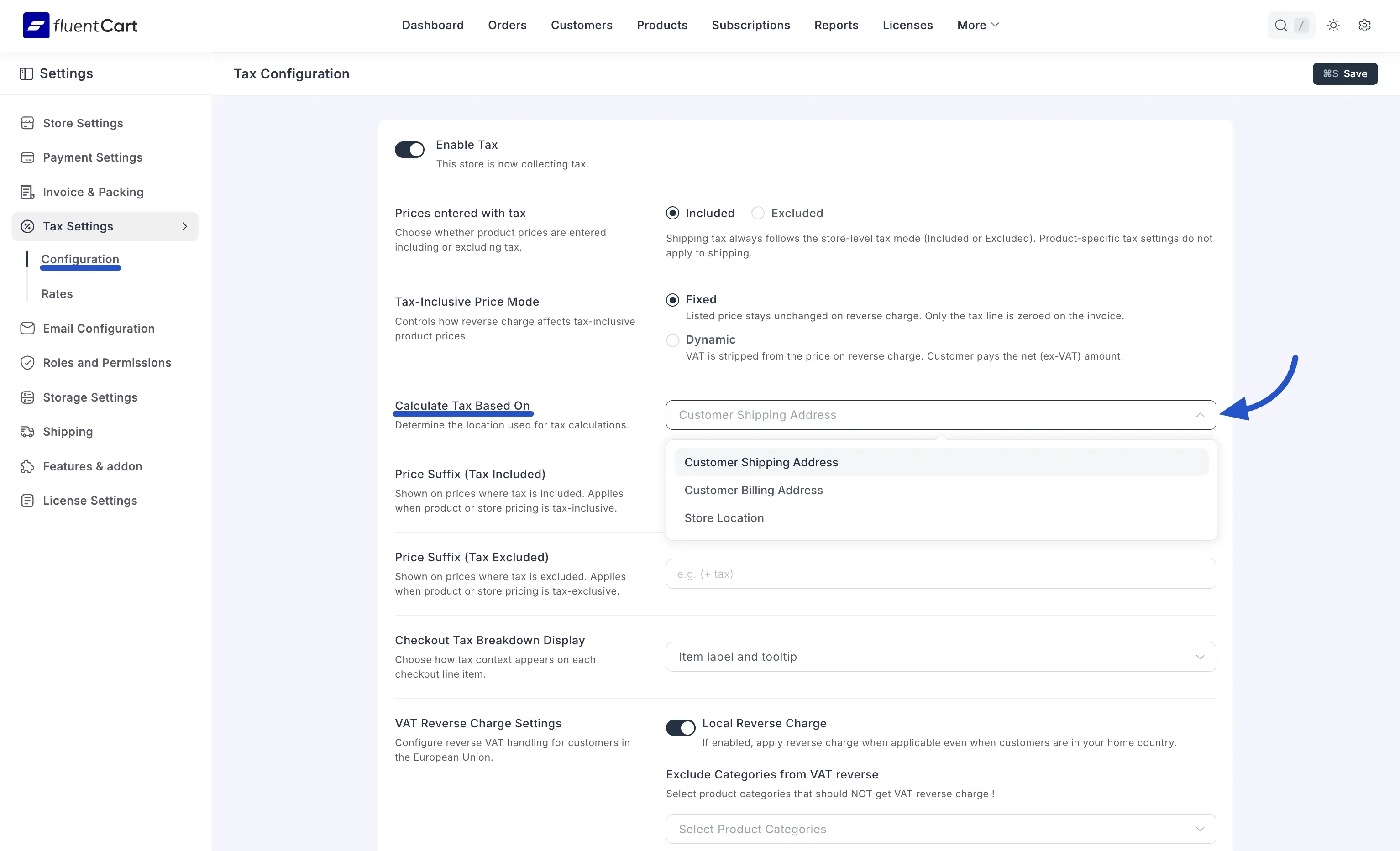The height and width of the screenshot is (851, 1400).
Task: Expand the Select Product Categories dropdown
Action: pos(940,829)
